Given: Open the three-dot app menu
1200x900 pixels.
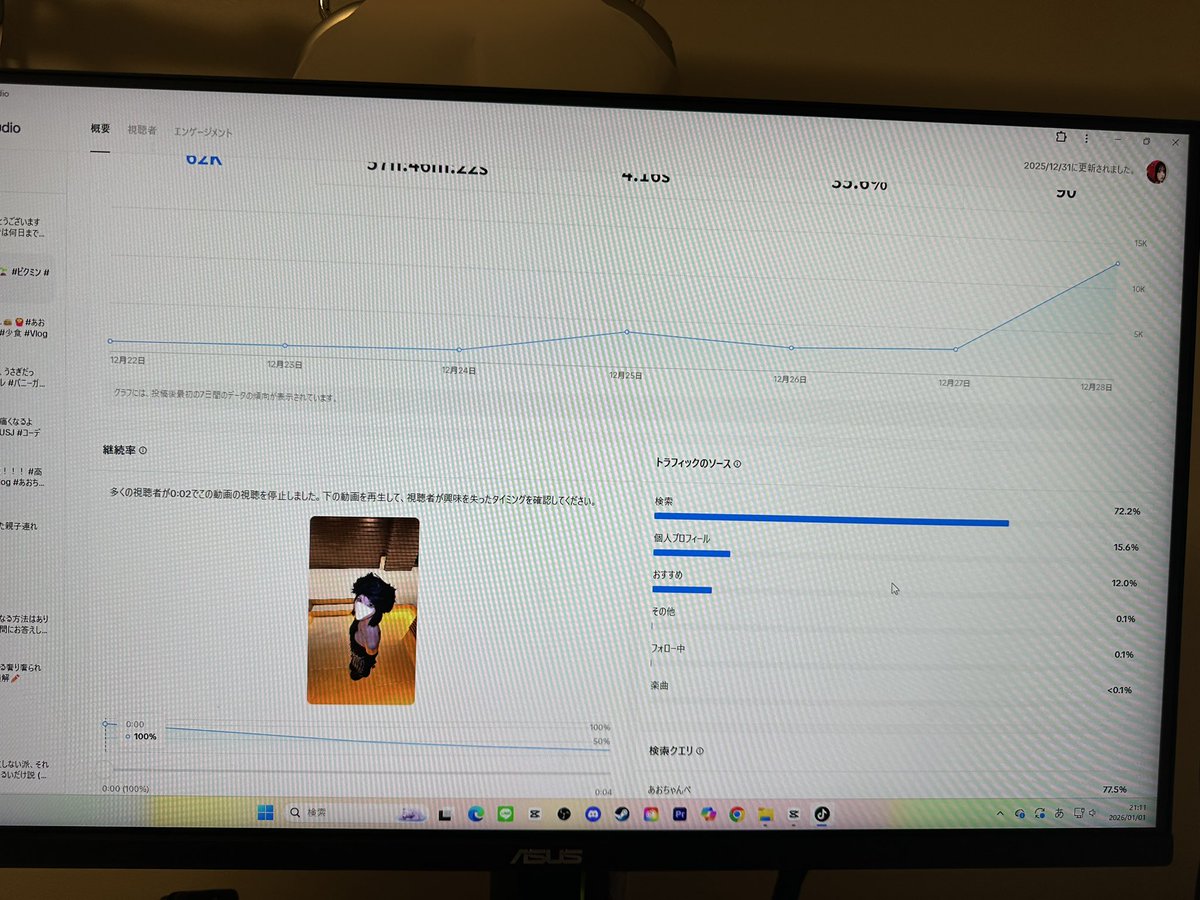Looking at the screenshot, I should pos(1086,139).
